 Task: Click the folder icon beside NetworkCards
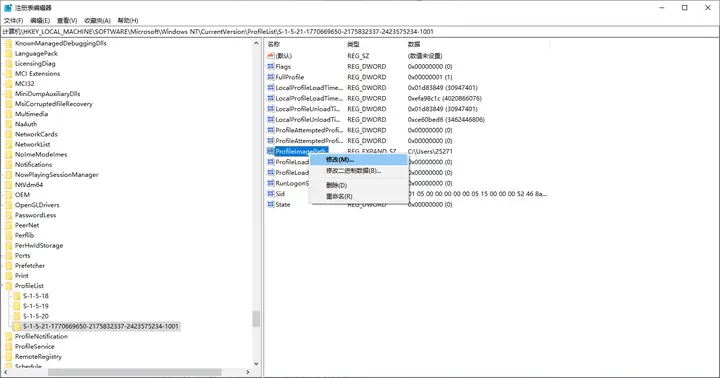coord(9,134)
